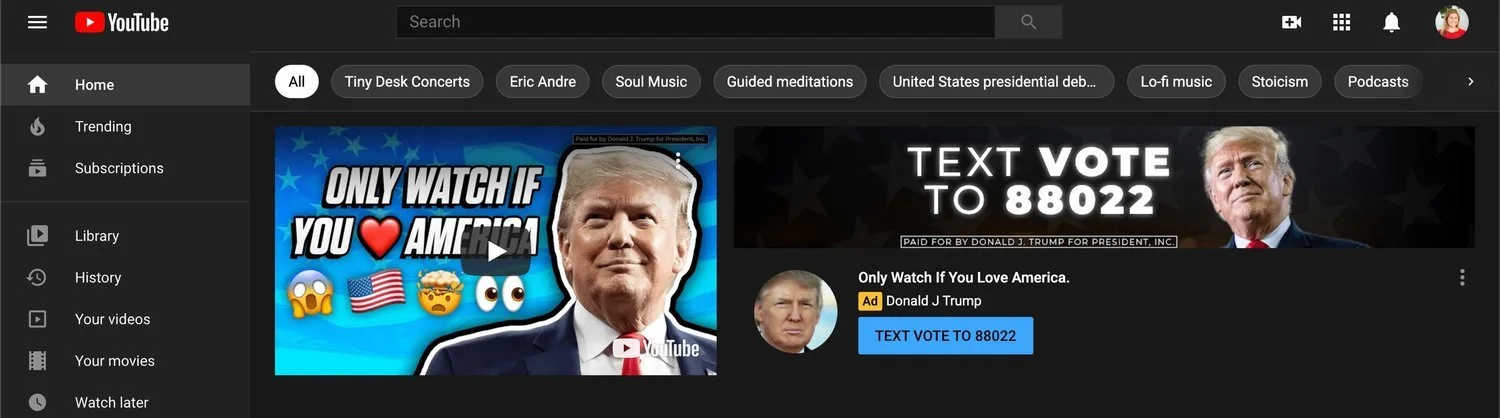Open three-dot menu on the video thumbnail
This screenshot has width=1500, height=418.
point(678,158)
